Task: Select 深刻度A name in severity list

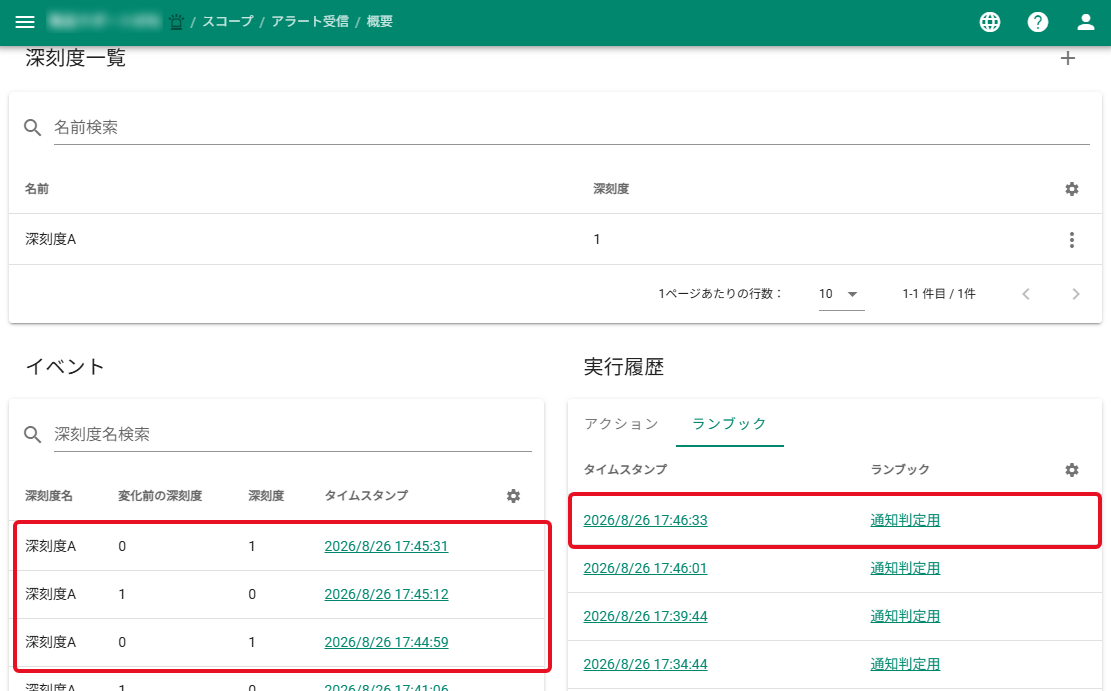Action: tap(50, 240)
